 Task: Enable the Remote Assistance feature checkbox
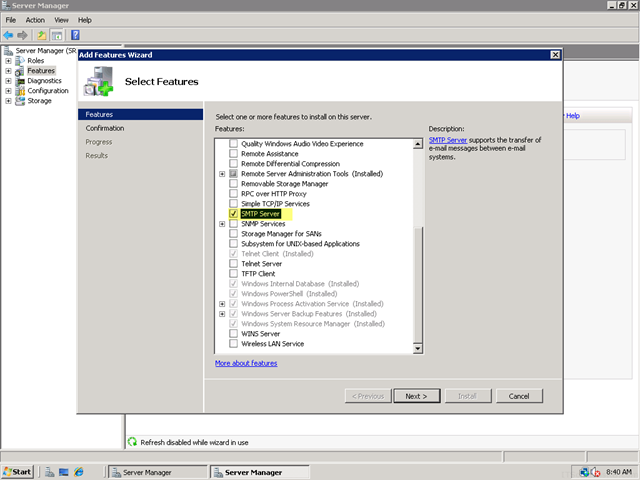click(x=233, y=153)
